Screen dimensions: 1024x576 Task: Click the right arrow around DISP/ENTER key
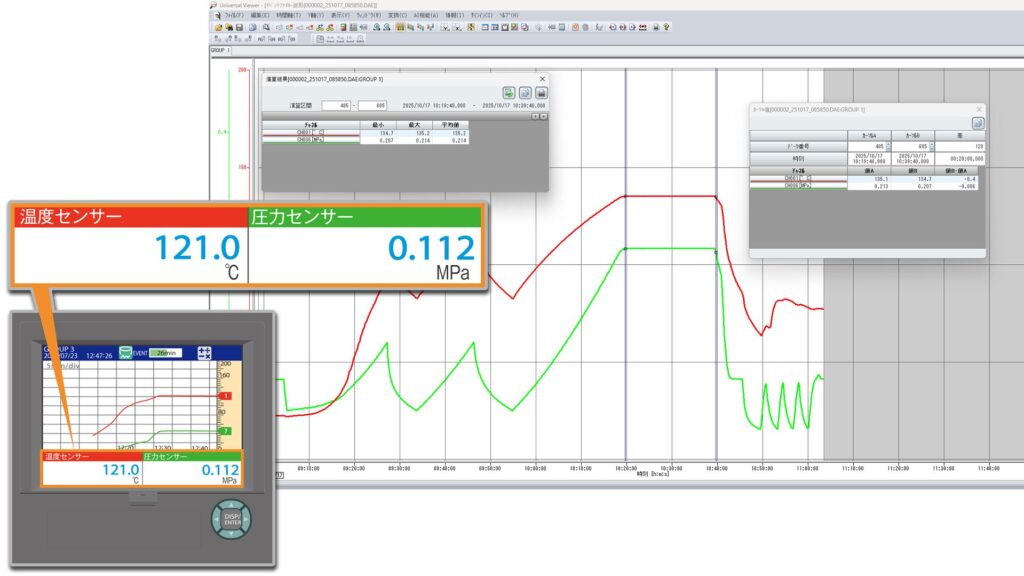(246, 519)
